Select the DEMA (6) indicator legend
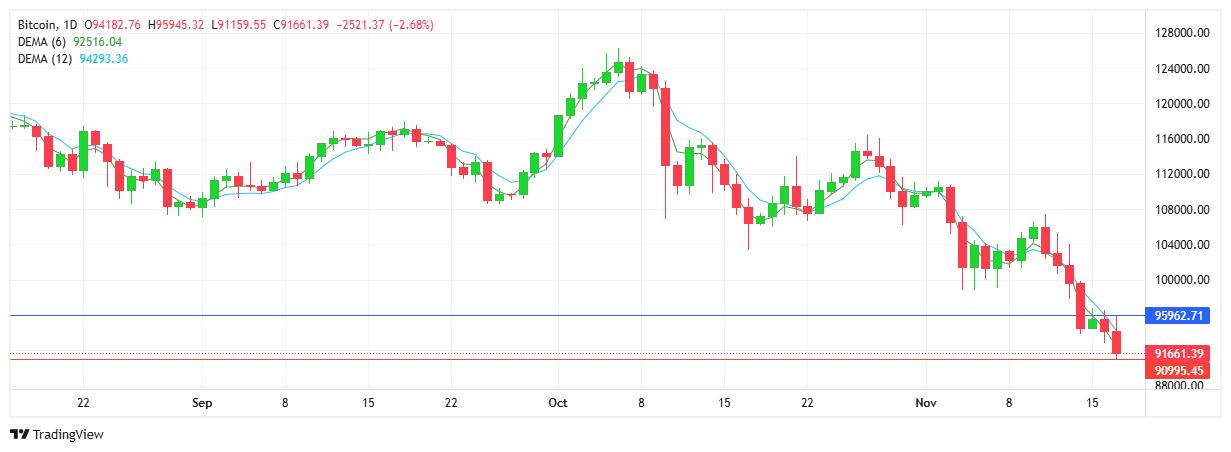This screenshot has height=452, width=1231. (42, 41)
